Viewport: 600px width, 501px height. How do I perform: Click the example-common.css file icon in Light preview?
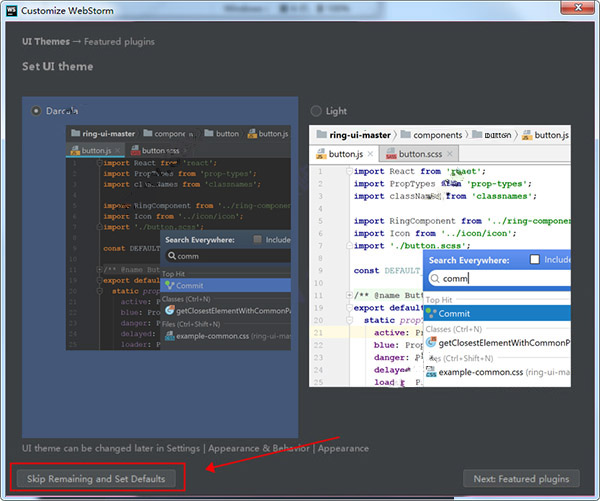(x=431, y=371)
